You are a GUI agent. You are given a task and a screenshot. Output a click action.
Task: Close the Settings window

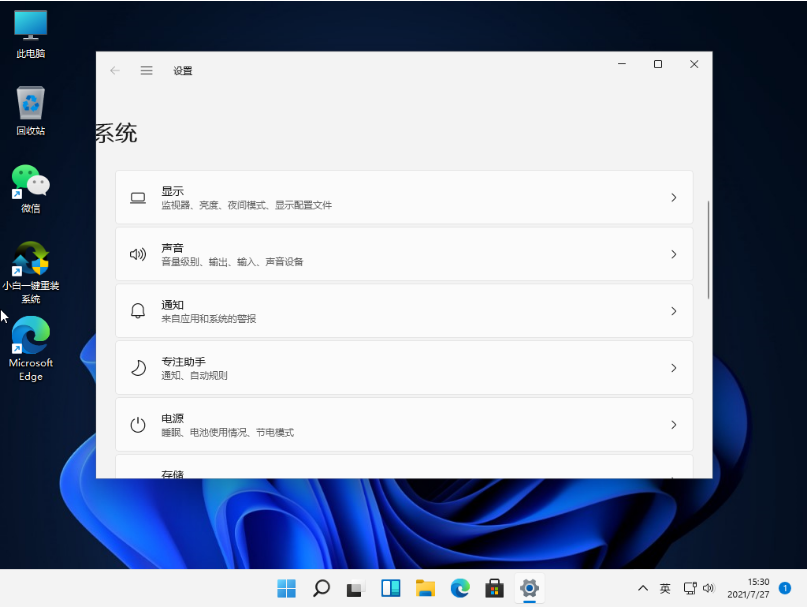click(694, 64)
